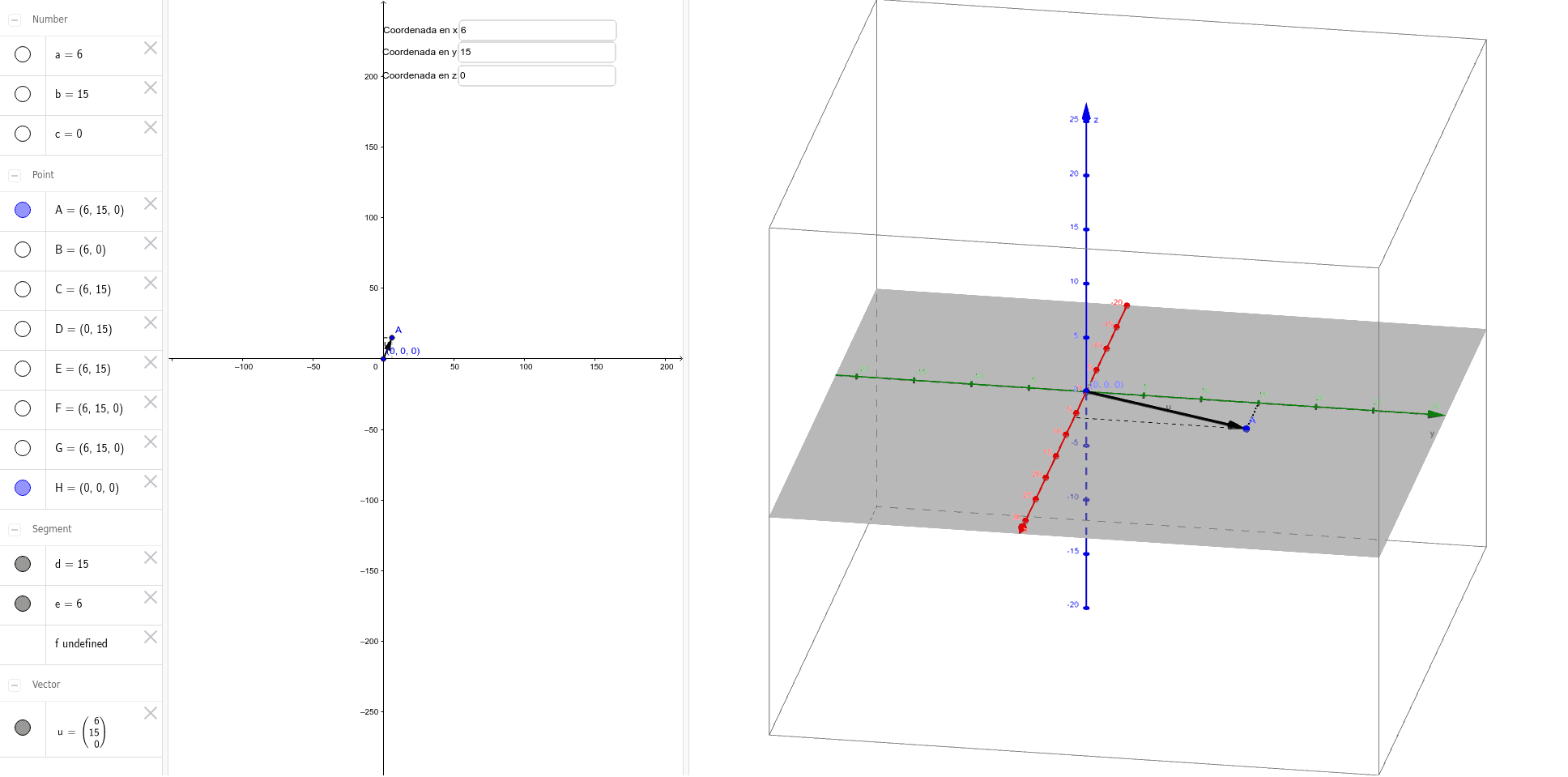
Task: Collapse the Point section
Action: [13, 174]
